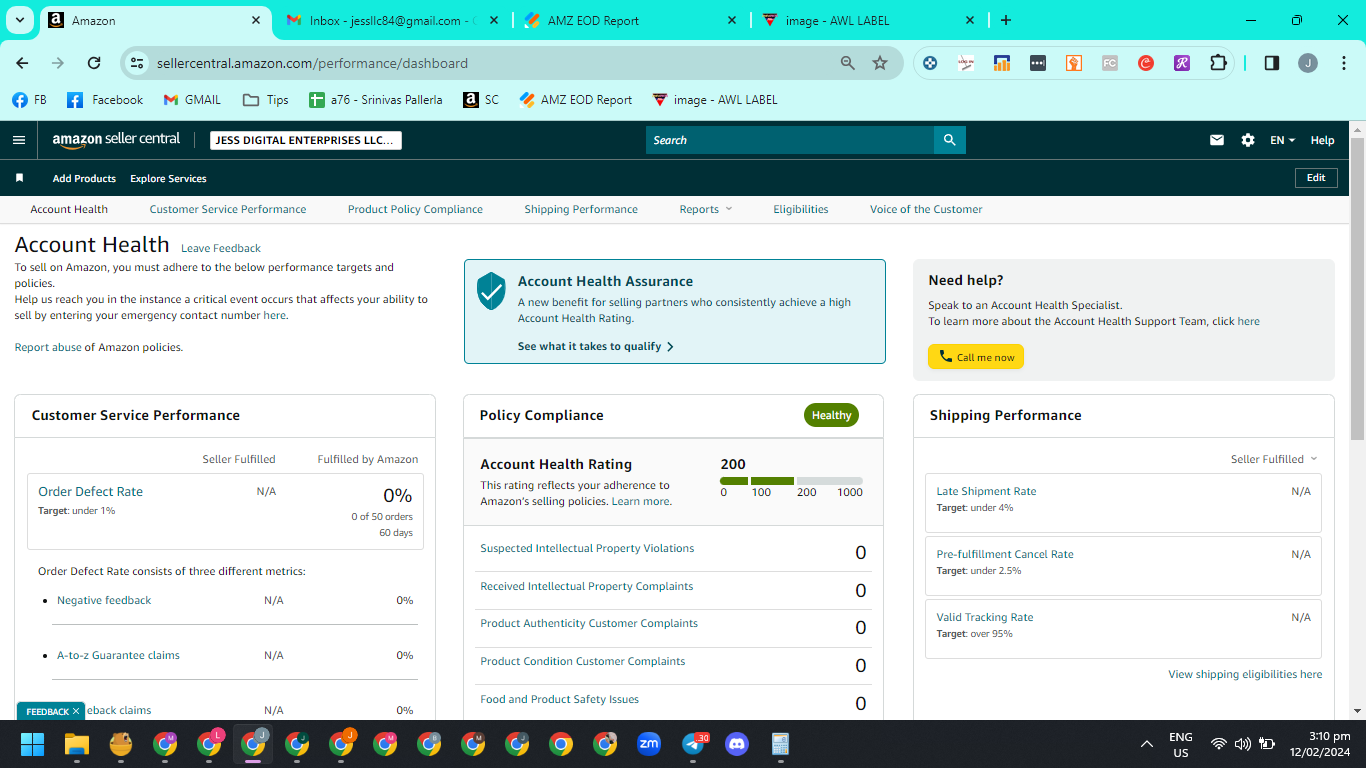Show hidden icons in the system tray
1366x768 pixels.
pyautogui.click(x=1147, y=744)
